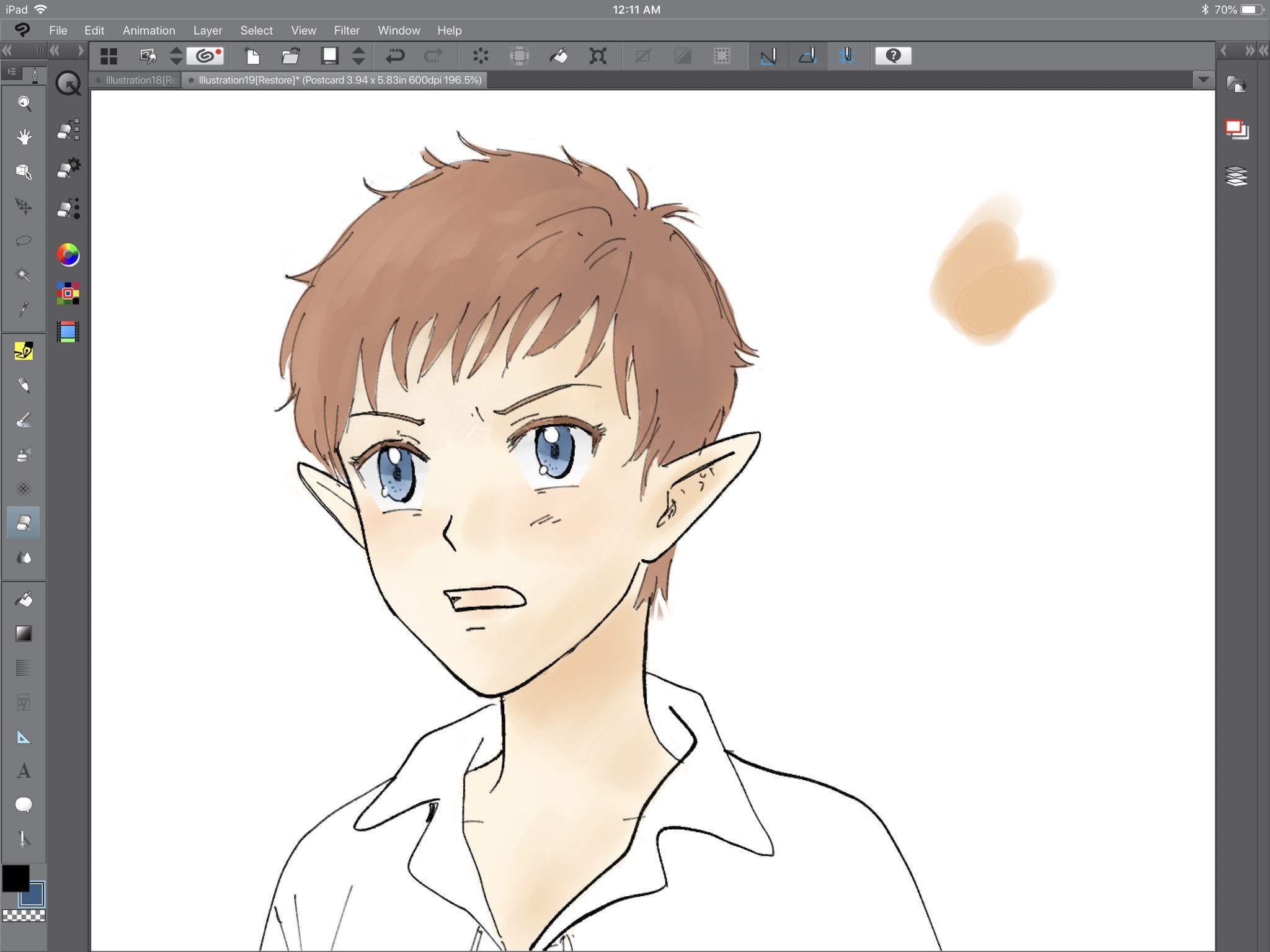1270x952 pixels.
Task: Expand the arrows beside the Save icon
Action: (358, 56)
